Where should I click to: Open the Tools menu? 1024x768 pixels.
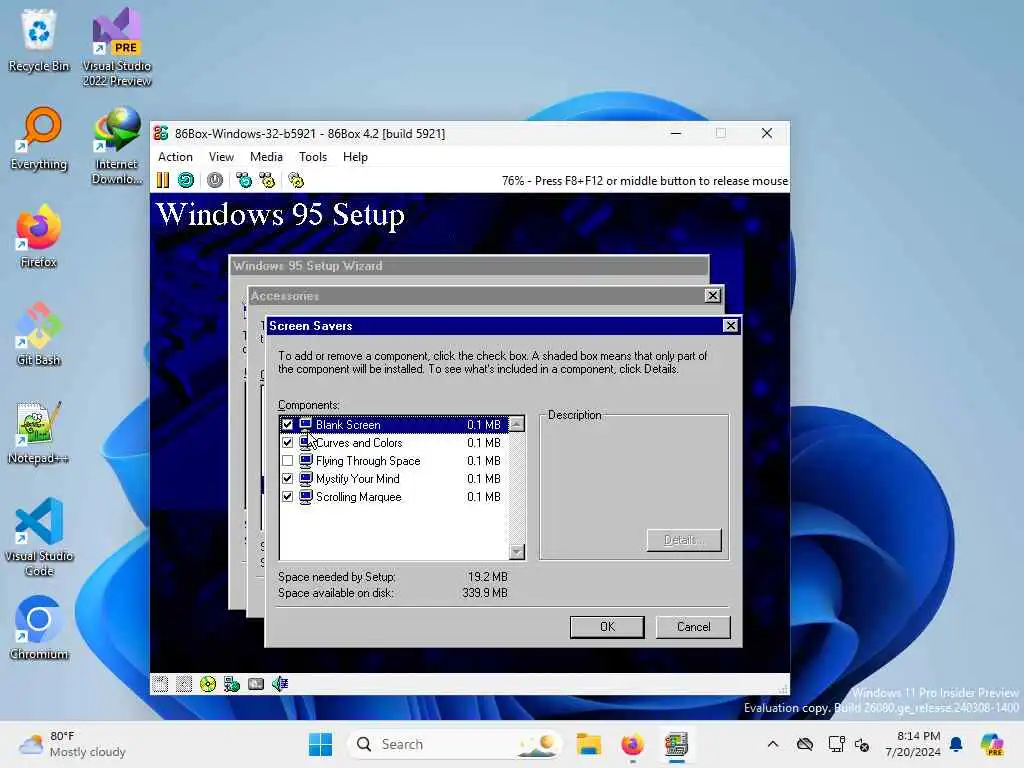click(313, 157)
